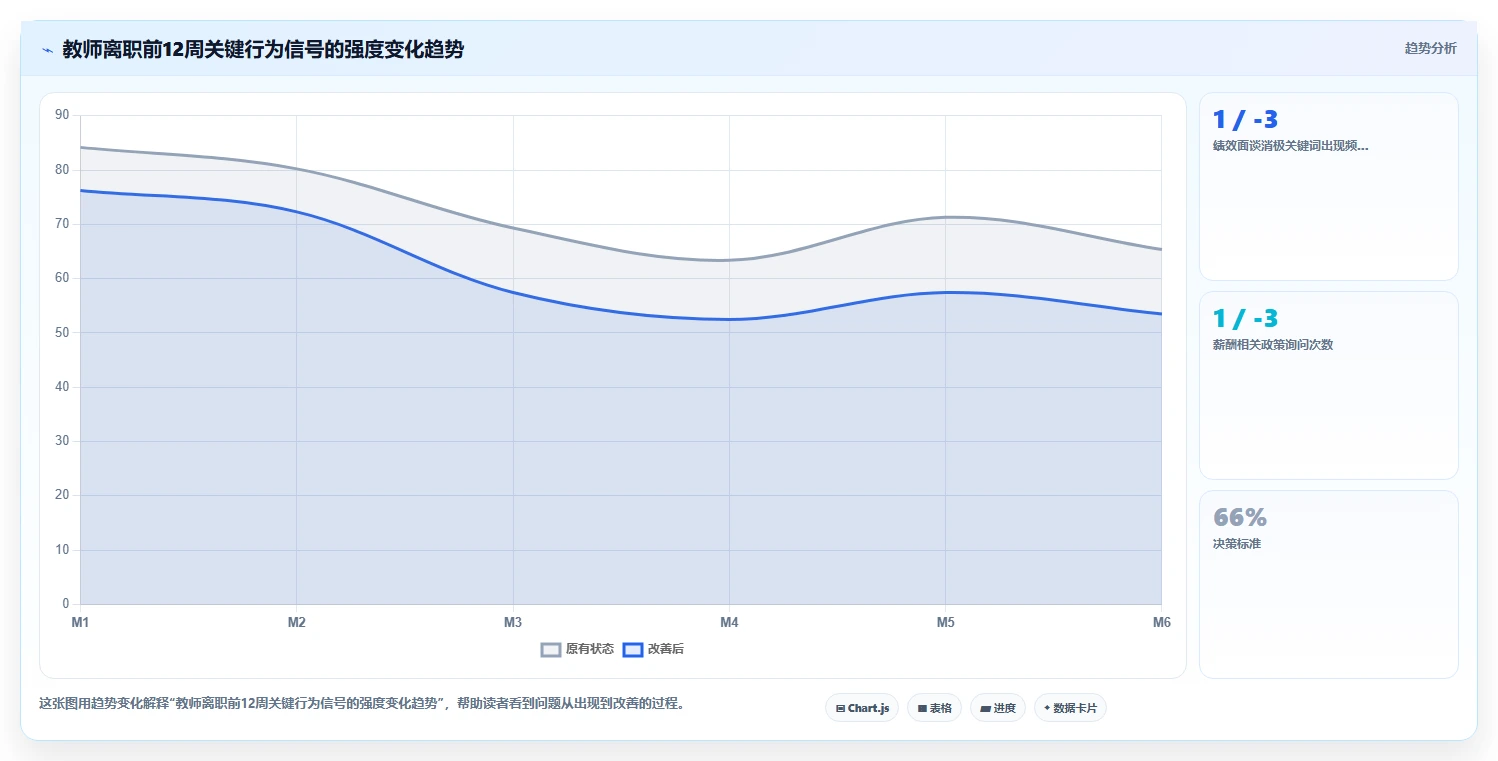Select the Chart.js tag pill
The height and width of the screenshot is (761, 1498).
pos(862,708)
